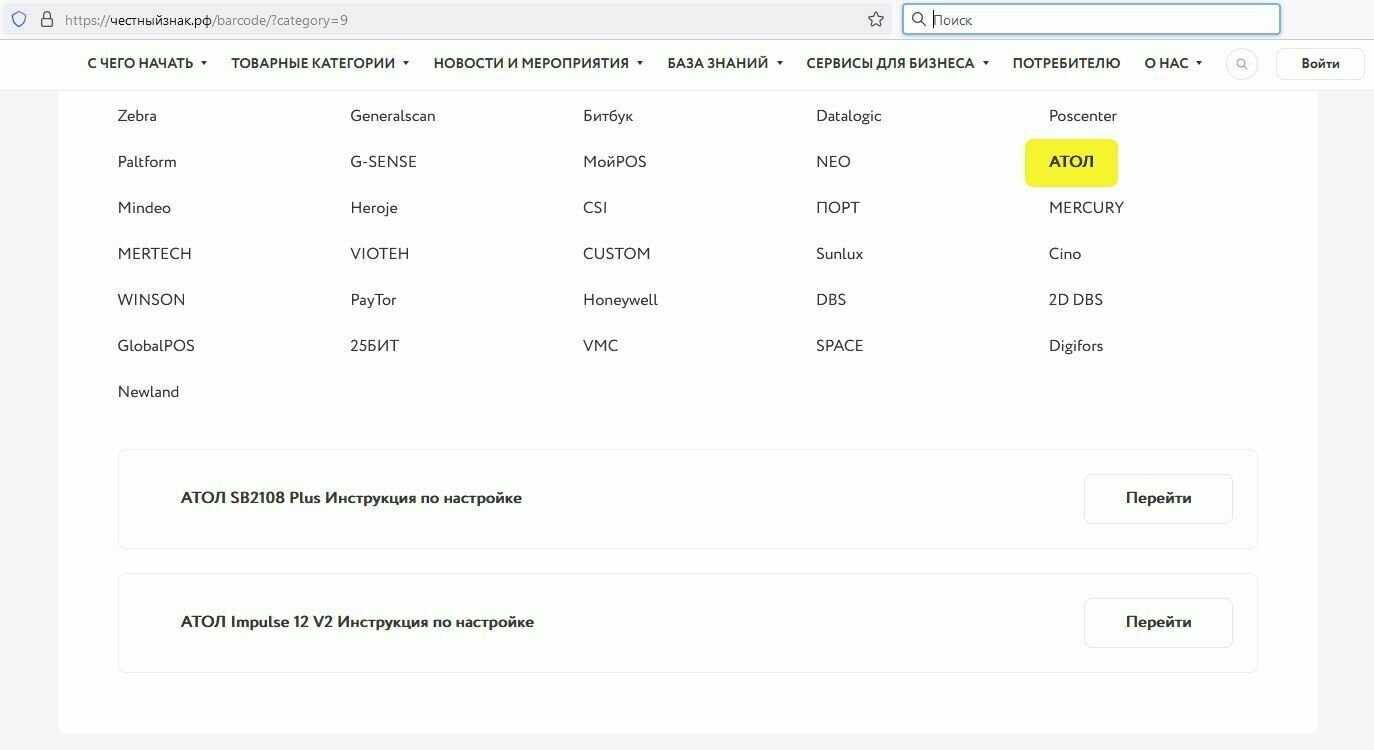The width and height of the screenshot is (1374, 750).
Task: Expand the НОВОСТИ И МЕРОПРИЯТИЯ menu
Action: pos(538,63)
